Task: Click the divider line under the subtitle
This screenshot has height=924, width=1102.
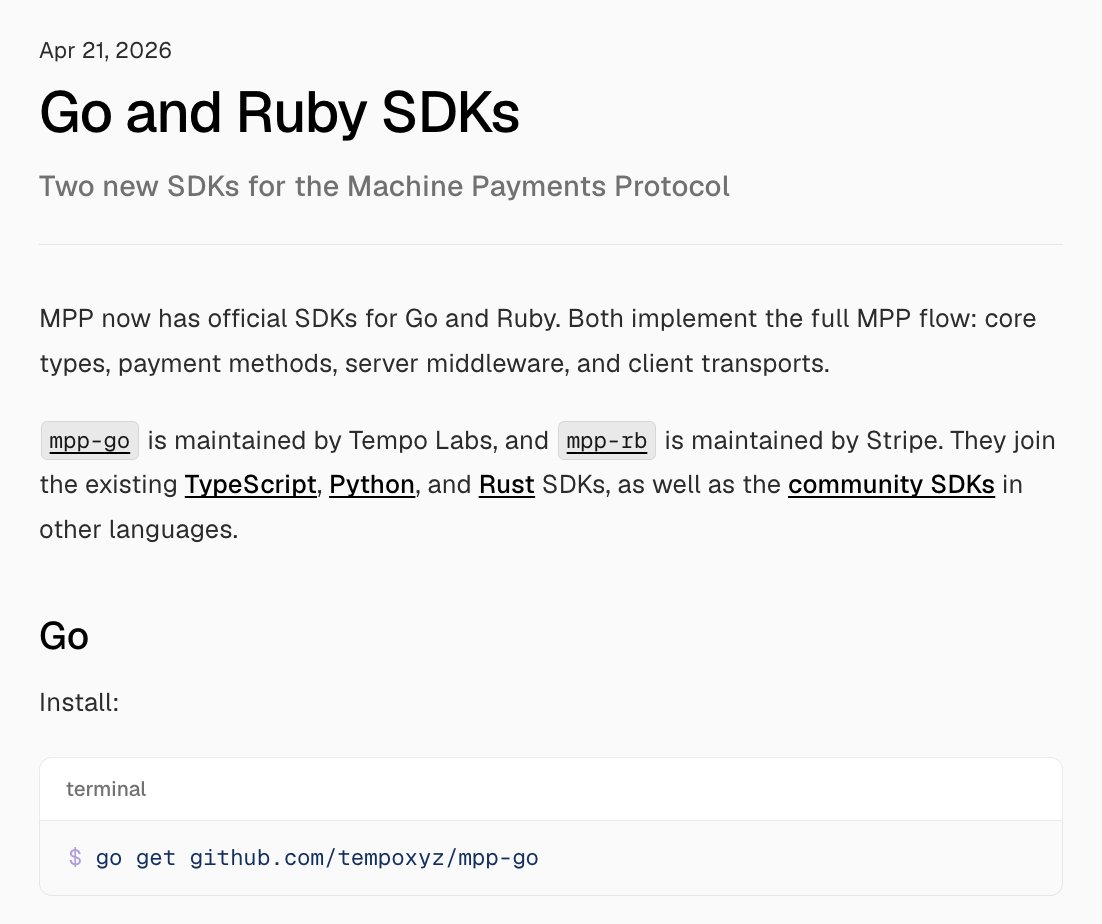Action: pos(551,245)
